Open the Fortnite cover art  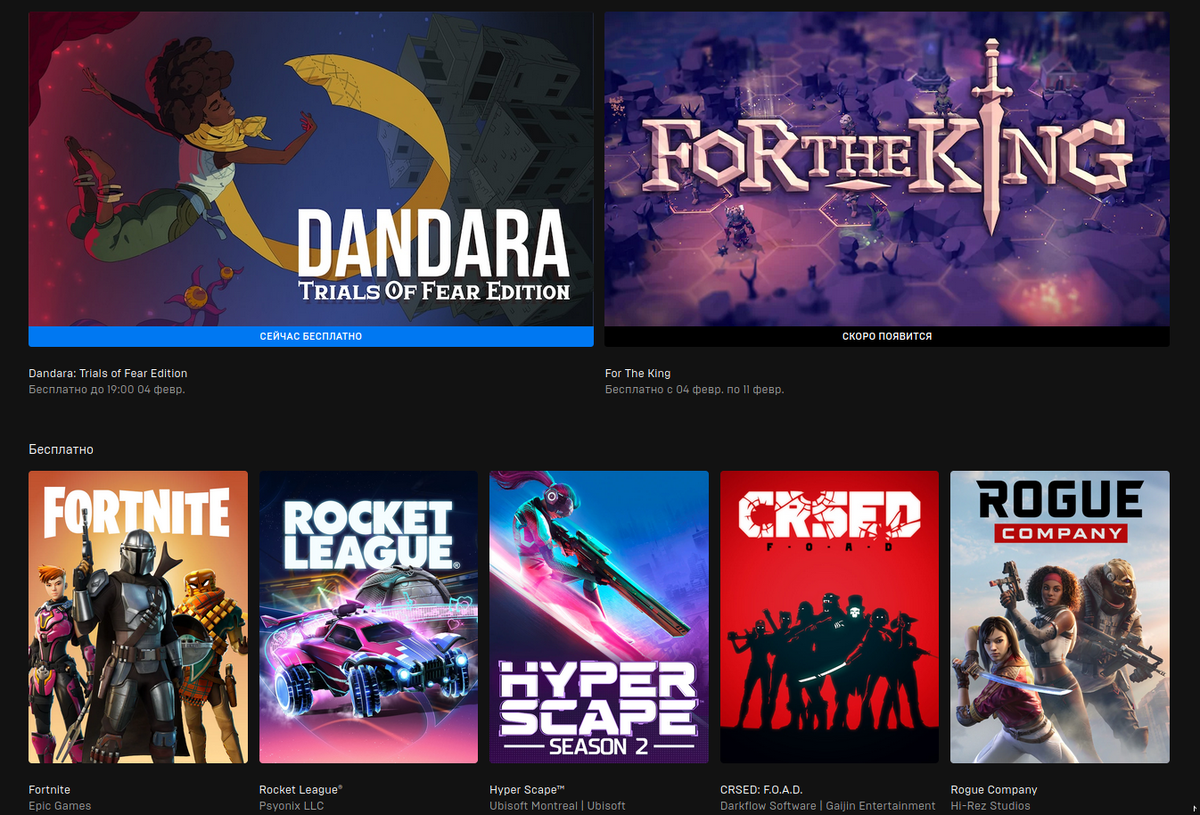pyautogui.click(x=138, y=617)
